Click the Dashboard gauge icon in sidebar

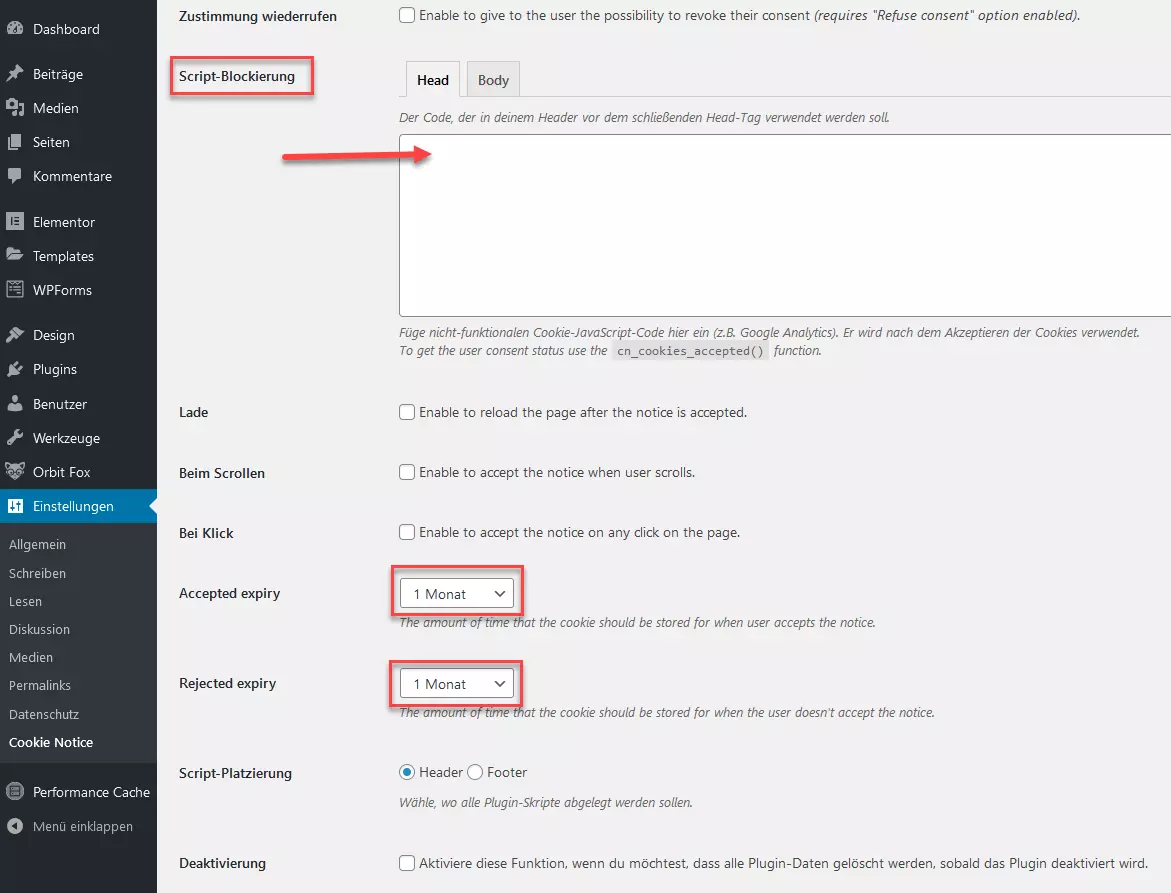click(15, 29)
